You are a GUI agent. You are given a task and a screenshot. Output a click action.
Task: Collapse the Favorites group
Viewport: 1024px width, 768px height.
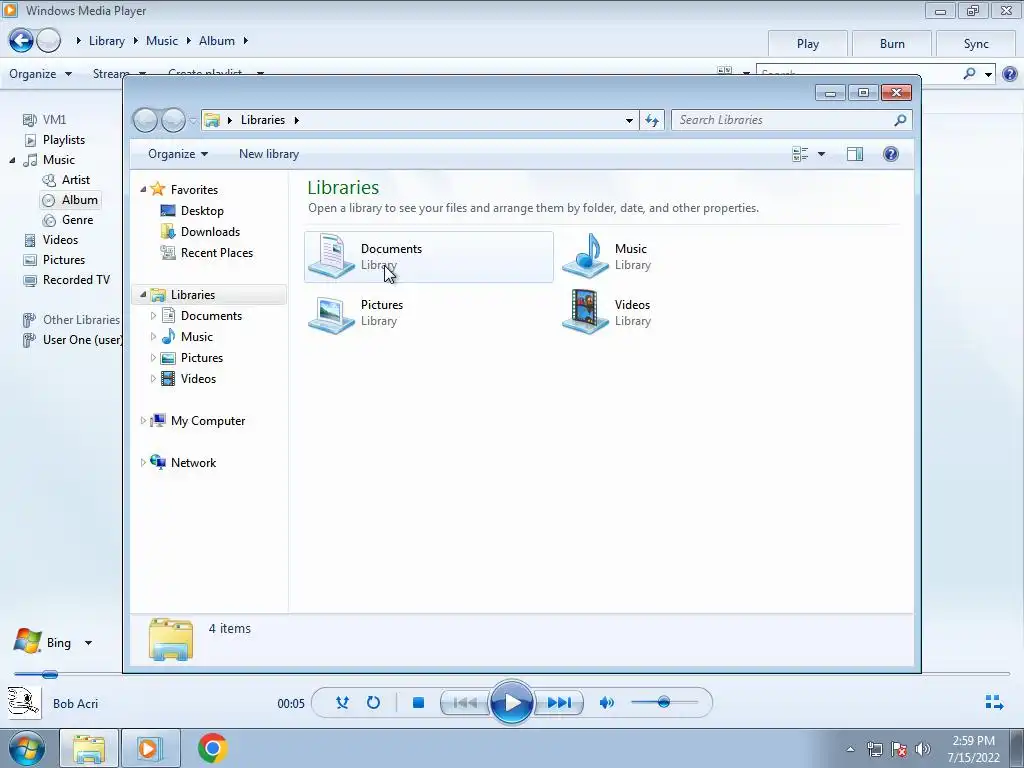pyautogui.click(x=143, y=189)
